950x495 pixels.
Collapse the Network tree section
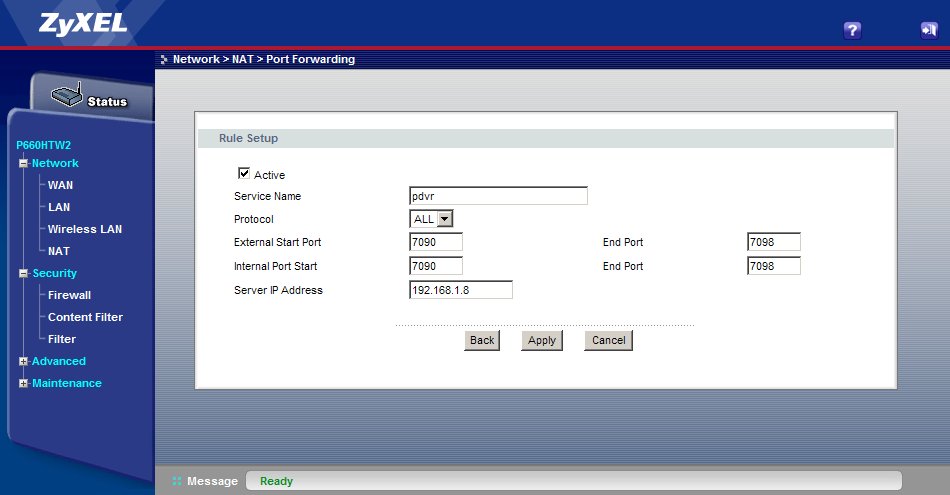tap(24, 163)
